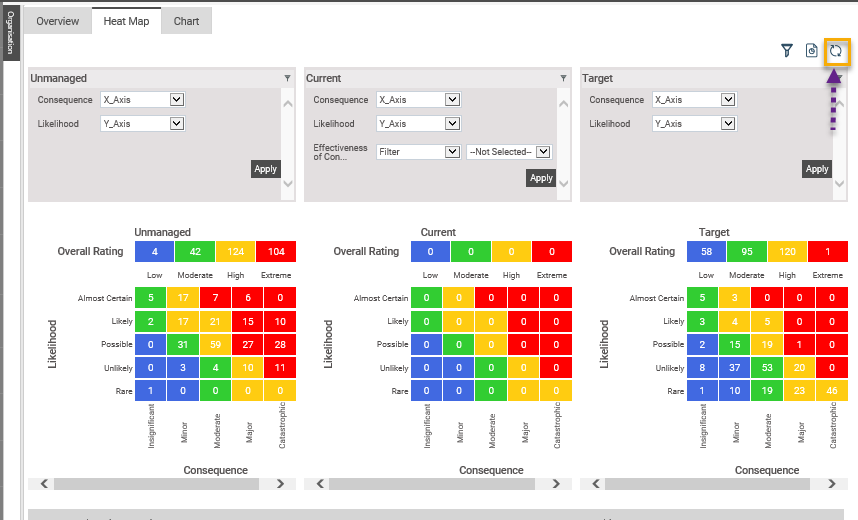
Task: Click the report export document icon
Action: (812, 51)
